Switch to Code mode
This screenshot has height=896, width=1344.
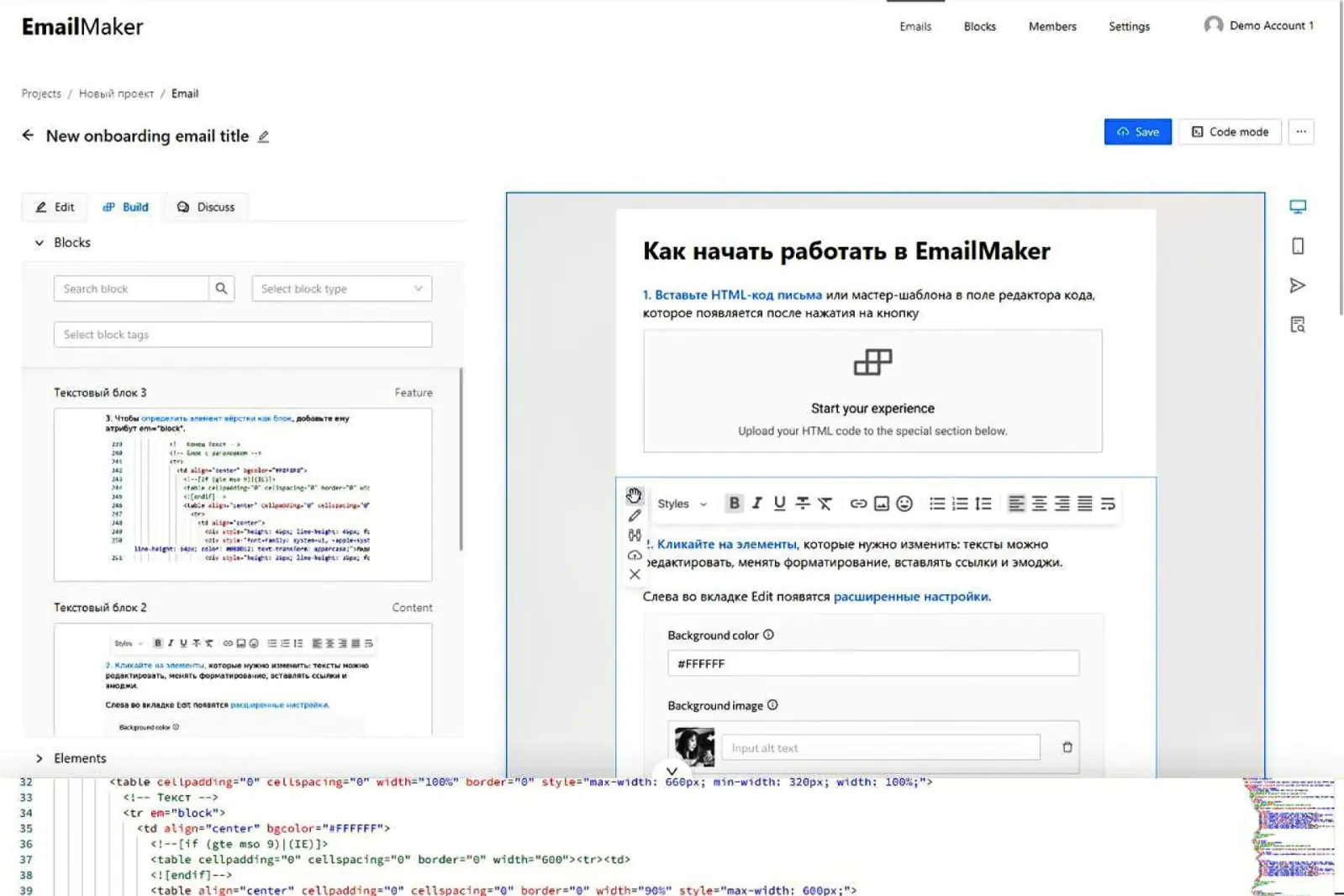pyautogui.click(x=1230, y=132)
